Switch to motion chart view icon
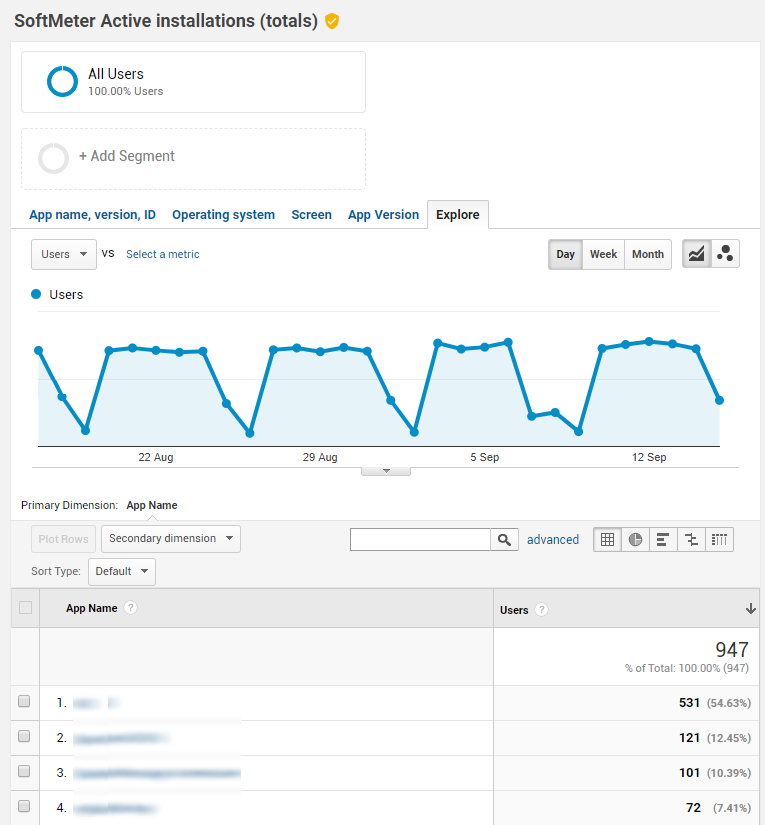Viewport: 765px width, 825px height. coord(725,254)
